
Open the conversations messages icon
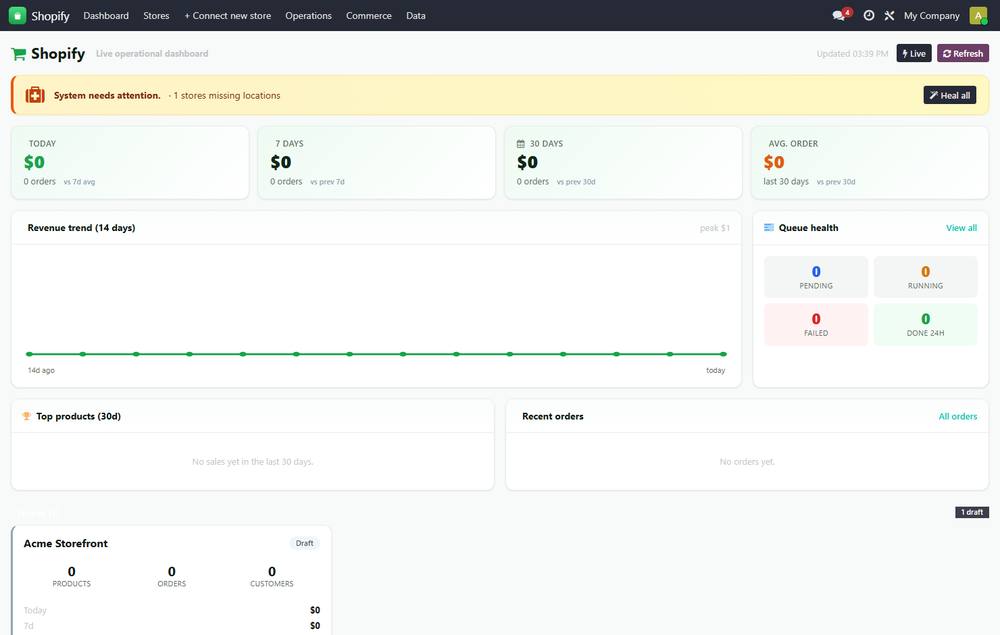tap(839, 15)
